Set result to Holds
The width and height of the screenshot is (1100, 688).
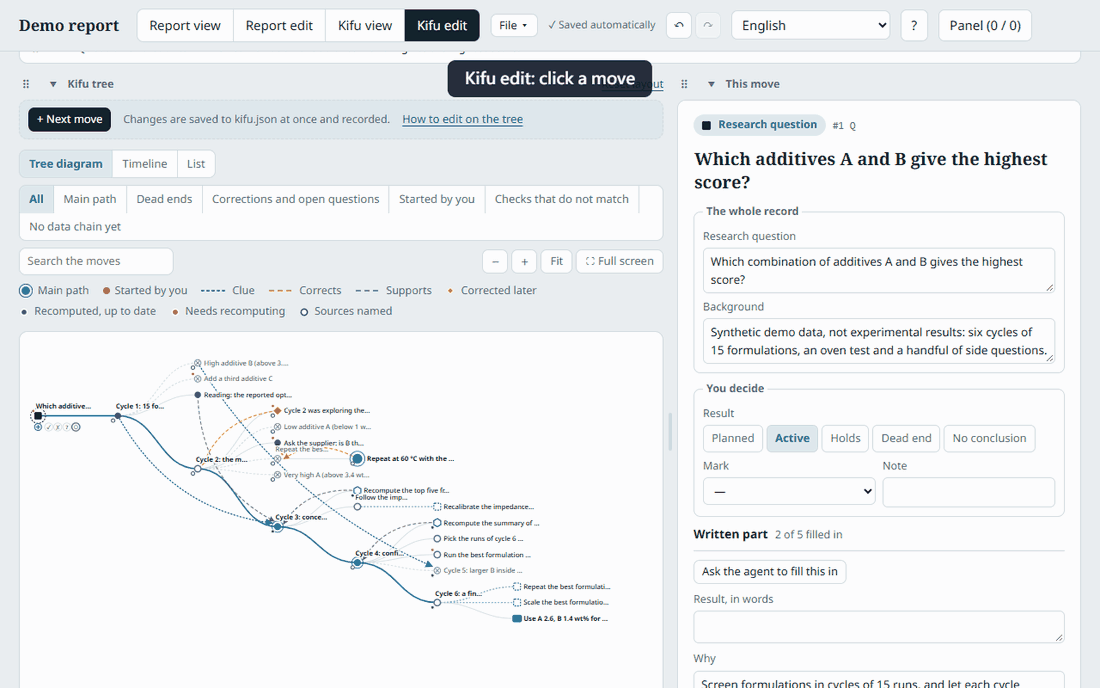tap(845, 438)
